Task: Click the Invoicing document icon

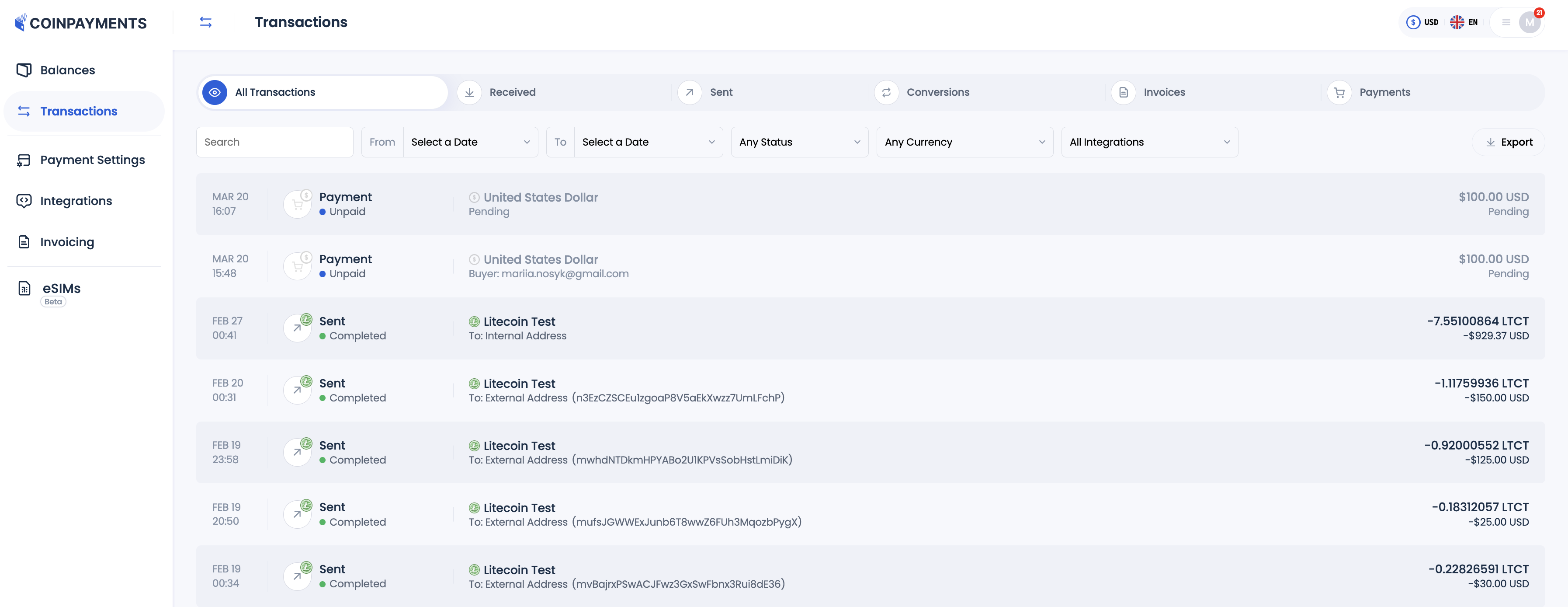Action: pos(23,242)
